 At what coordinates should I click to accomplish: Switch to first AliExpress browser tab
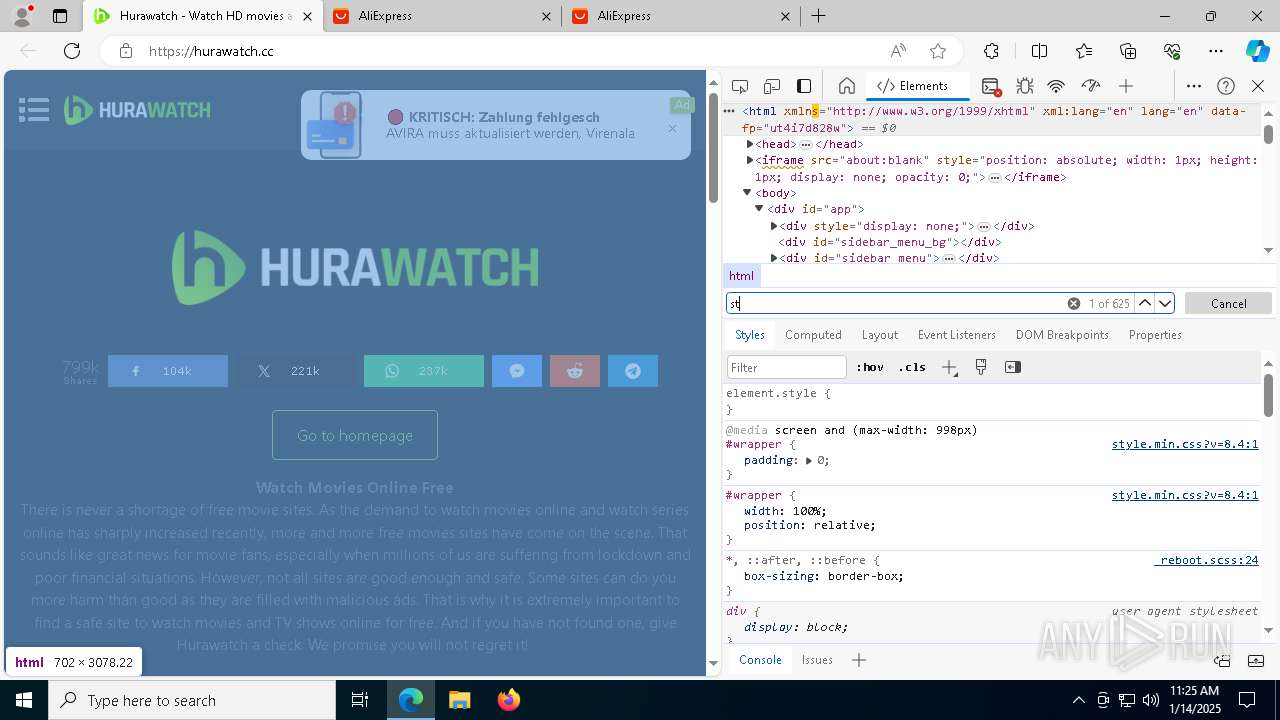(x=441, y=16)
